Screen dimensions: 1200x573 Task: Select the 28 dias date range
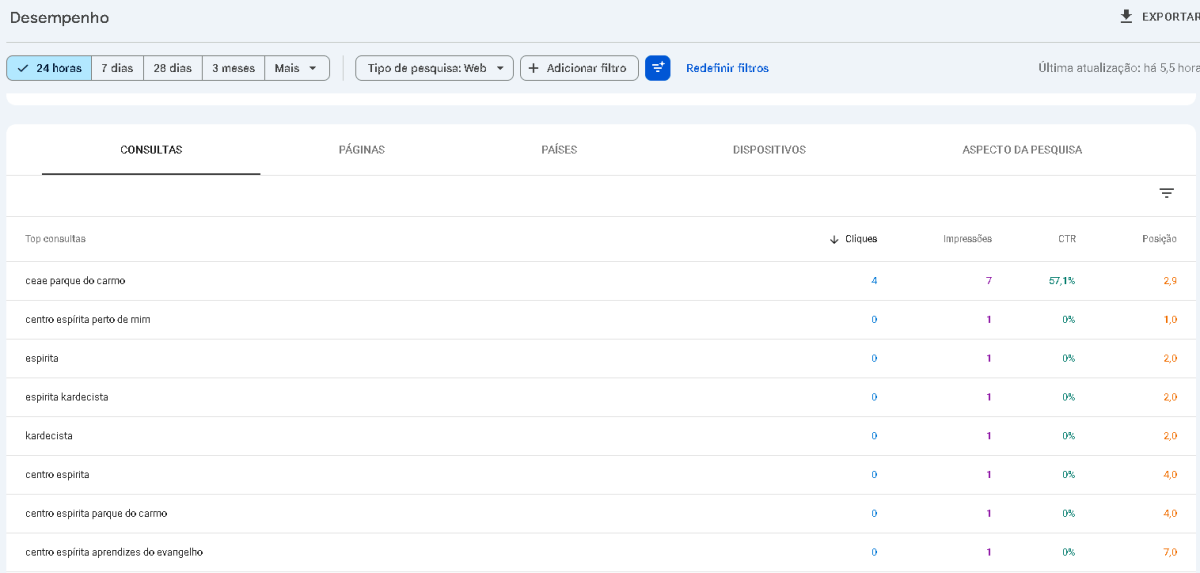point(172,68)
